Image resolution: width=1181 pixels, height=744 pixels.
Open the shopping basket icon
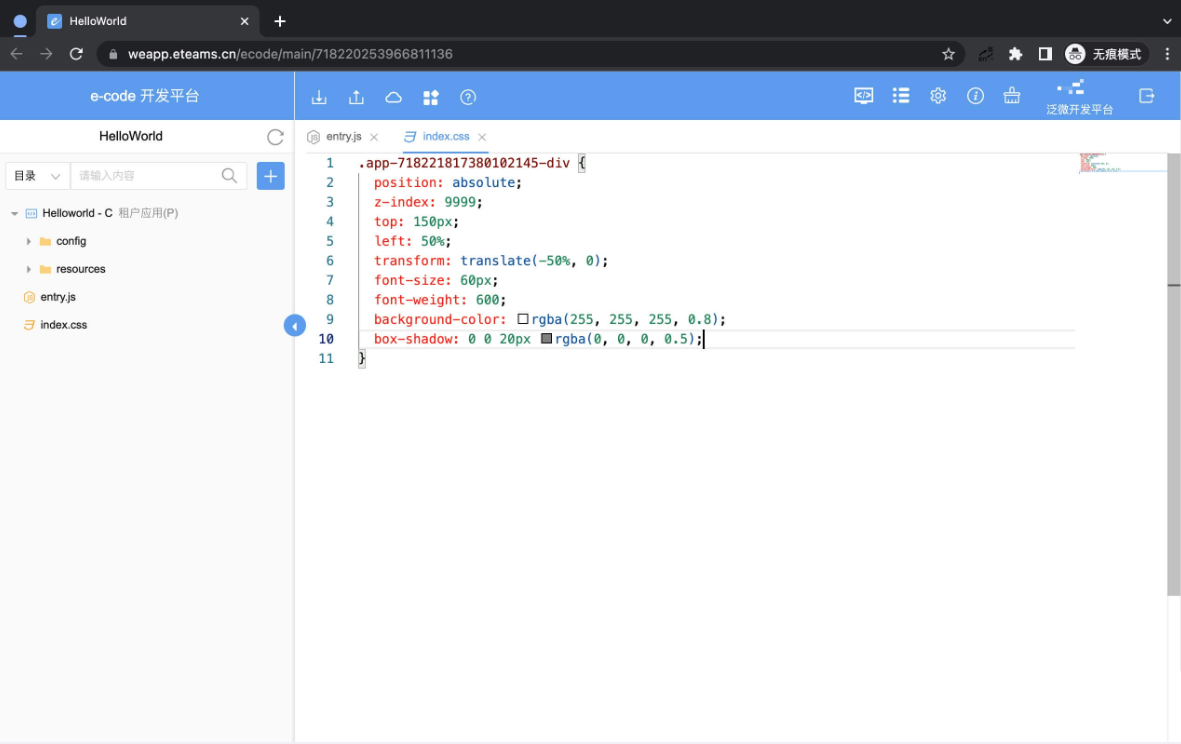click(x=1012, y=96)
